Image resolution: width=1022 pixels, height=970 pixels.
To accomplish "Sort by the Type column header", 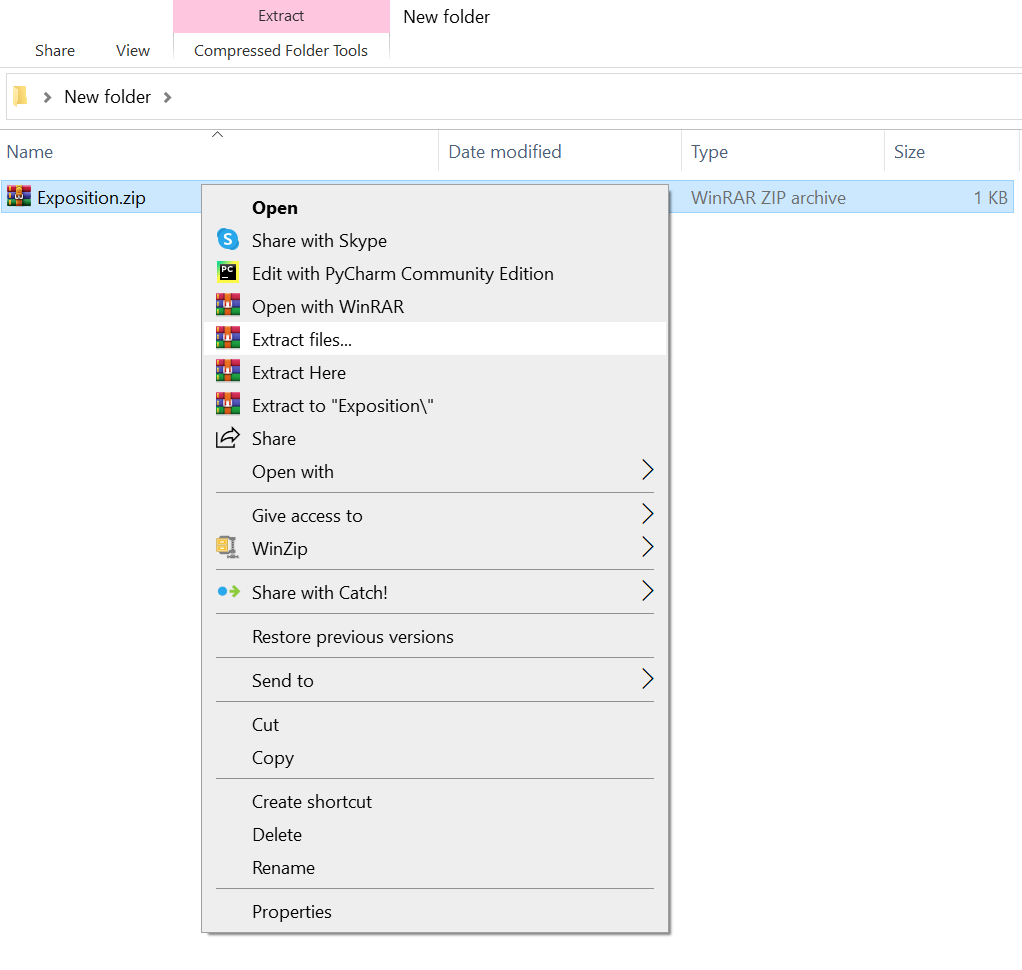I will (x=783, y=151).
